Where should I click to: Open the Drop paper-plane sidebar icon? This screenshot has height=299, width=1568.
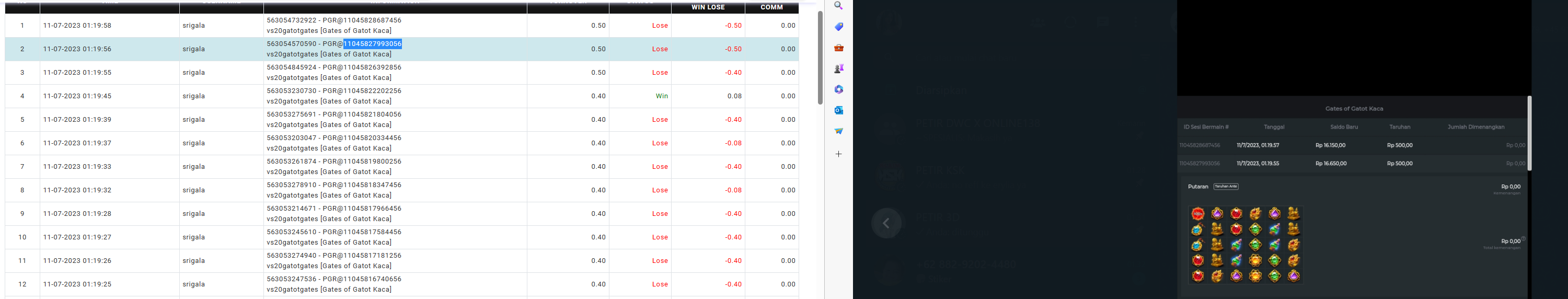[x=839, y=131]
